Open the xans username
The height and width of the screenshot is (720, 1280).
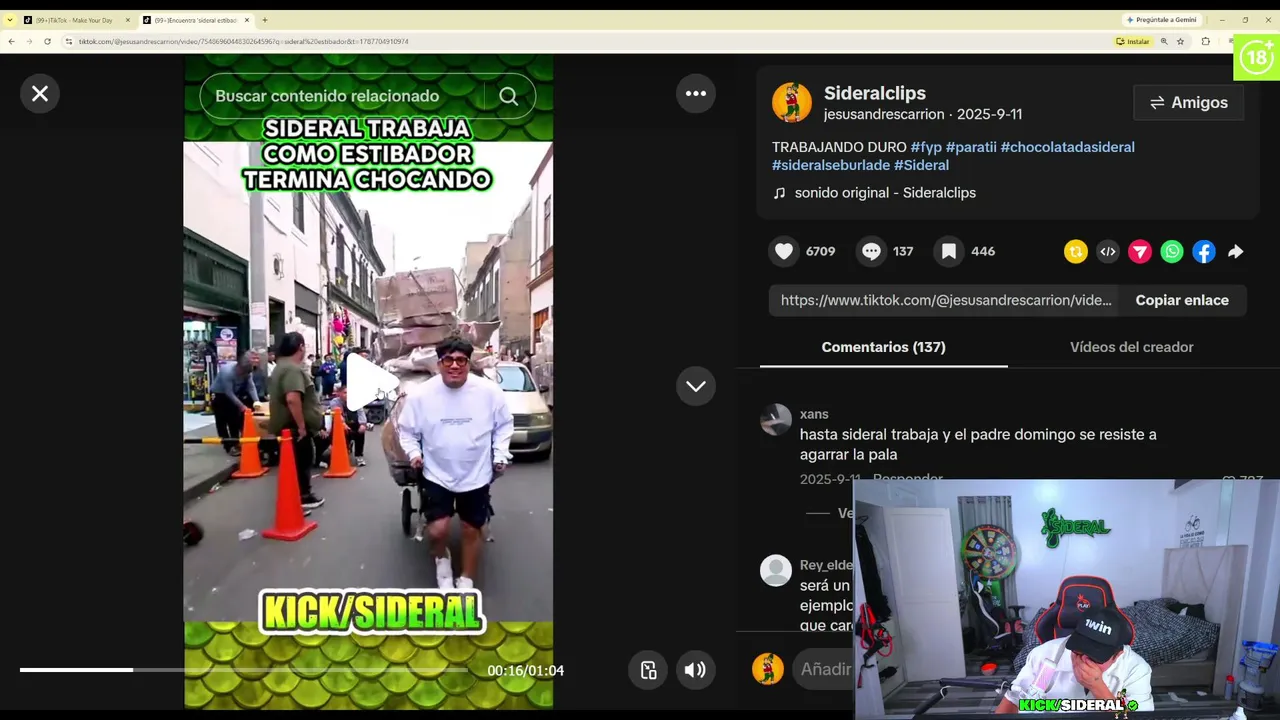click(814, 414)
